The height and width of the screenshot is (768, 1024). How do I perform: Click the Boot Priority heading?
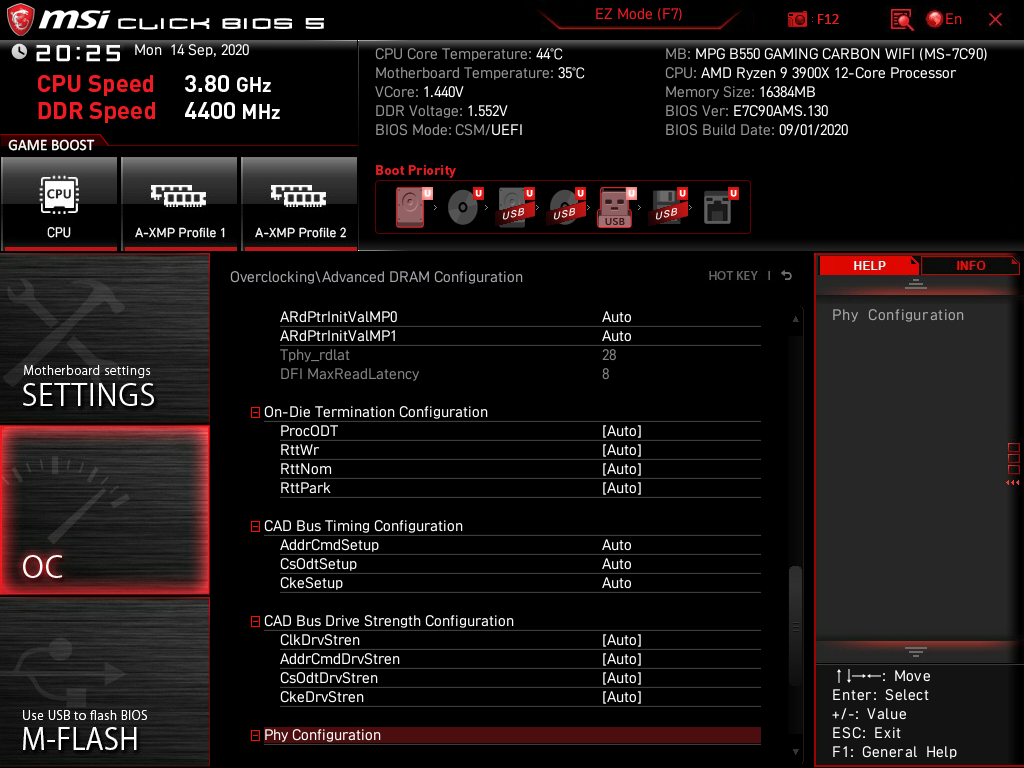[x=415, y=170]
